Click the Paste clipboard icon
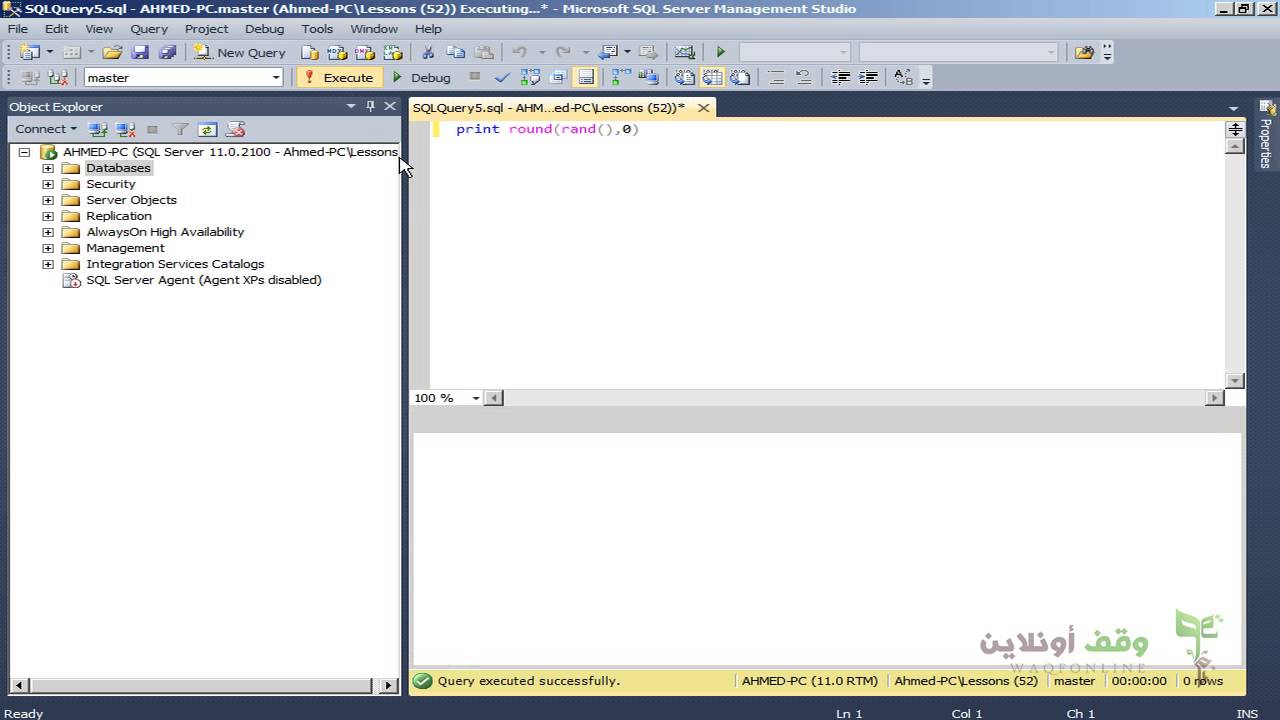 click(484, 52)
